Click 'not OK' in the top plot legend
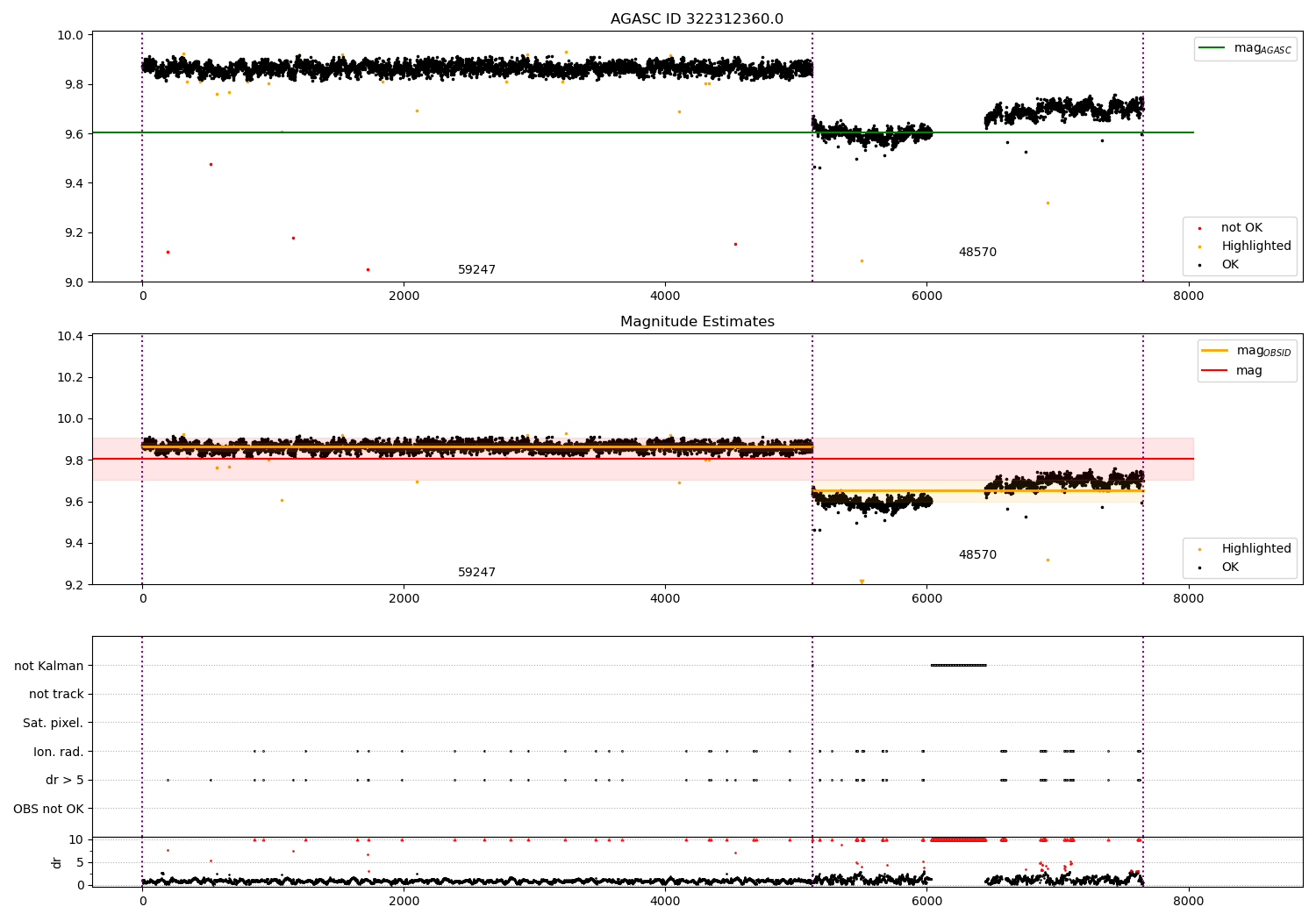Image resolution: width=1316 pixels, height=921 pixels. pos(1241,228)
